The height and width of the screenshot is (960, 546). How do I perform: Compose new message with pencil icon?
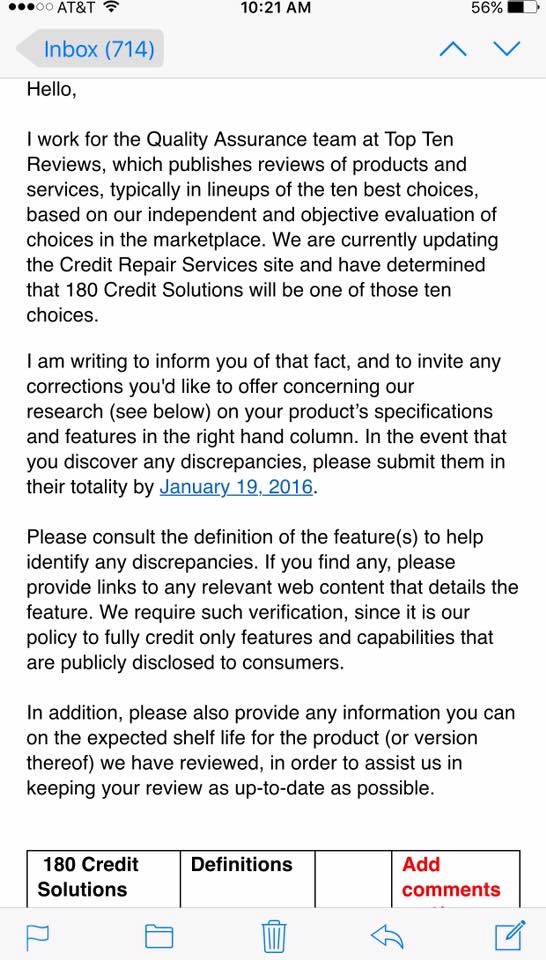click(510, 934)
